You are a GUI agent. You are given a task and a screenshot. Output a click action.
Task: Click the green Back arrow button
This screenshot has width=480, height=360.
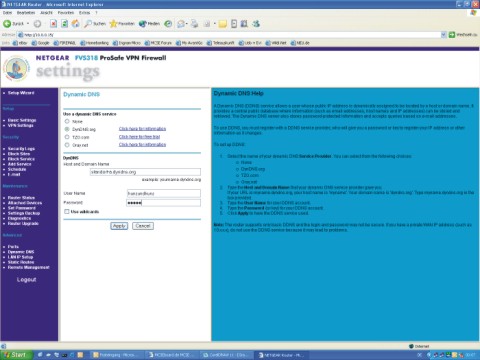click(7, 24)
